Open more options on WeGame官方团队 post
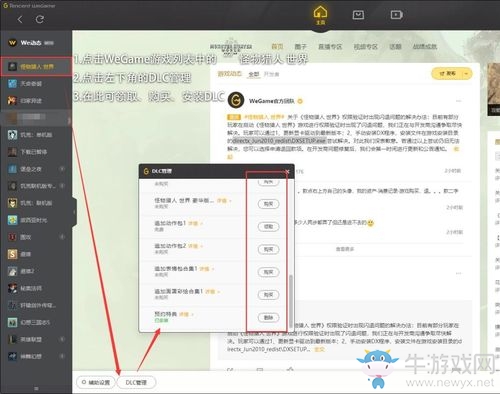The width and height of the screenshot is (500, 394). 459,101
